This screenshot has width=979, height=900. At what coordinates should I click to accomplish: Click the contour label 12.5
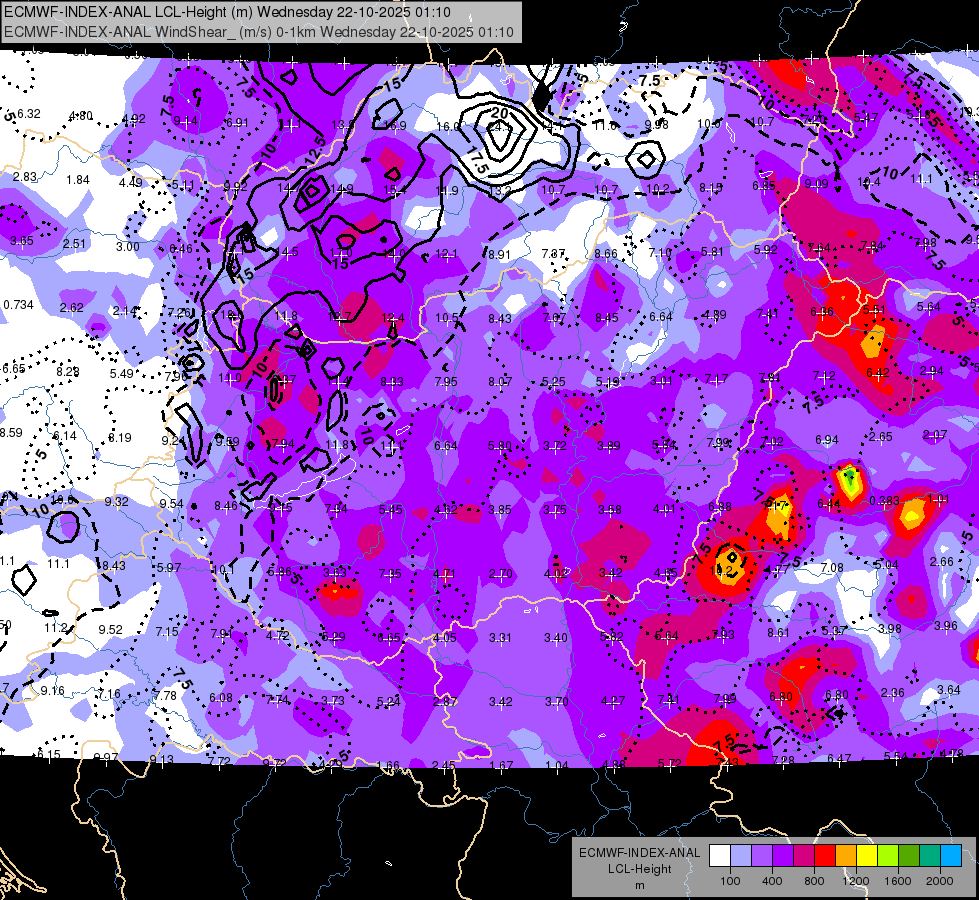point(317,150)
